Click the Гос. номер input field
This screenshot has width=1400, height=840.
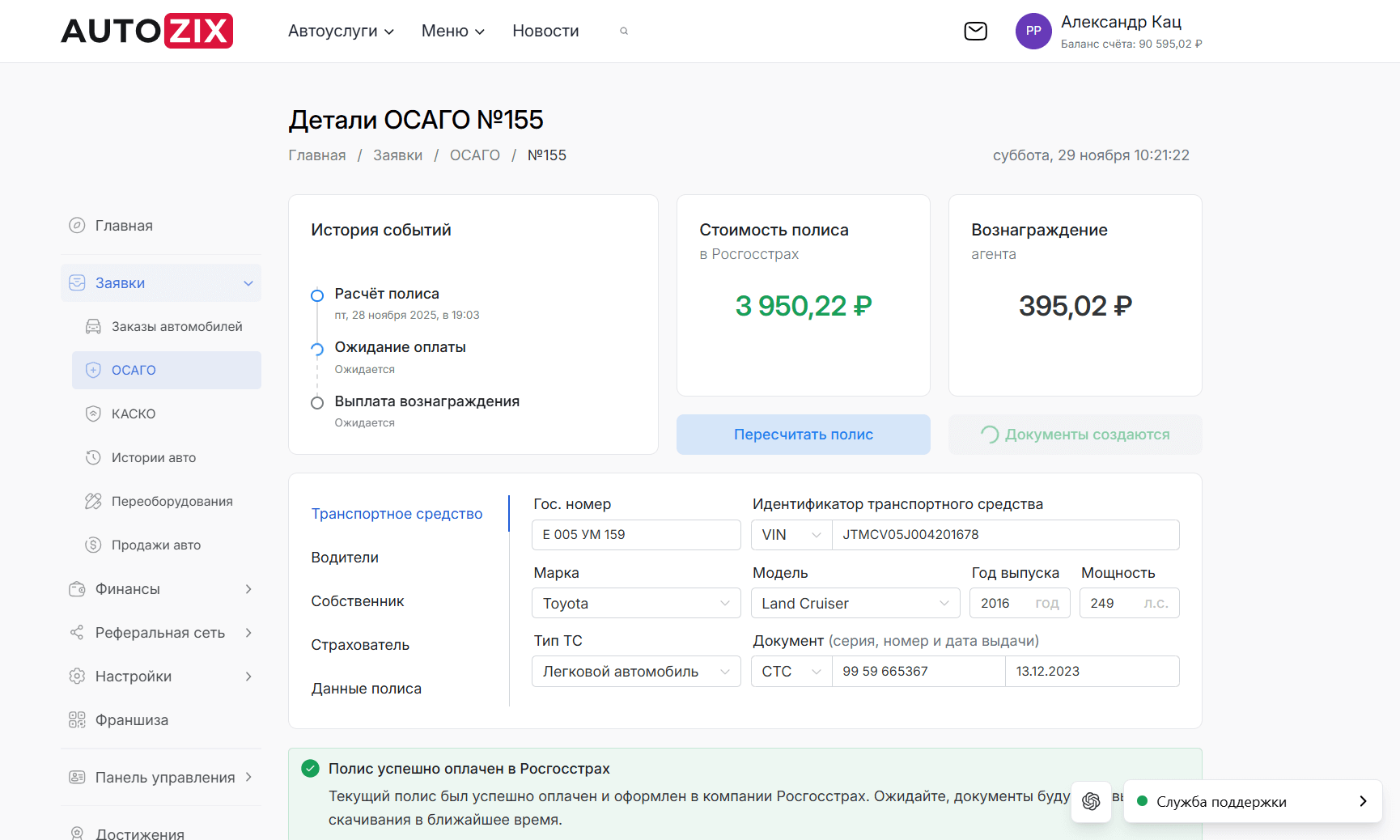click(x=636, y=535)
